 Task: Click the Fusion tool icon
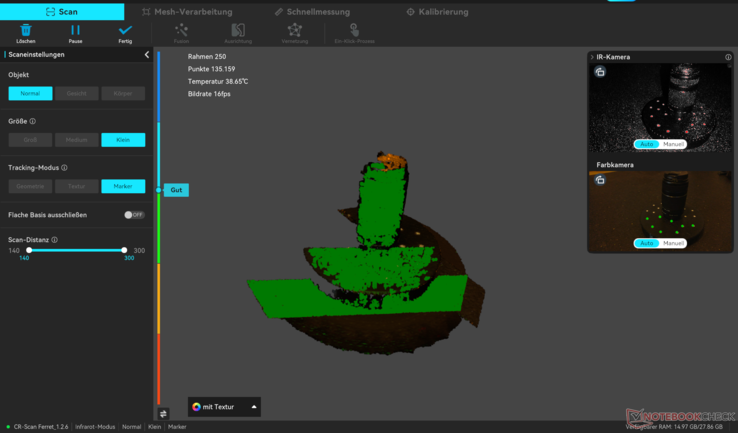(181, 30)
